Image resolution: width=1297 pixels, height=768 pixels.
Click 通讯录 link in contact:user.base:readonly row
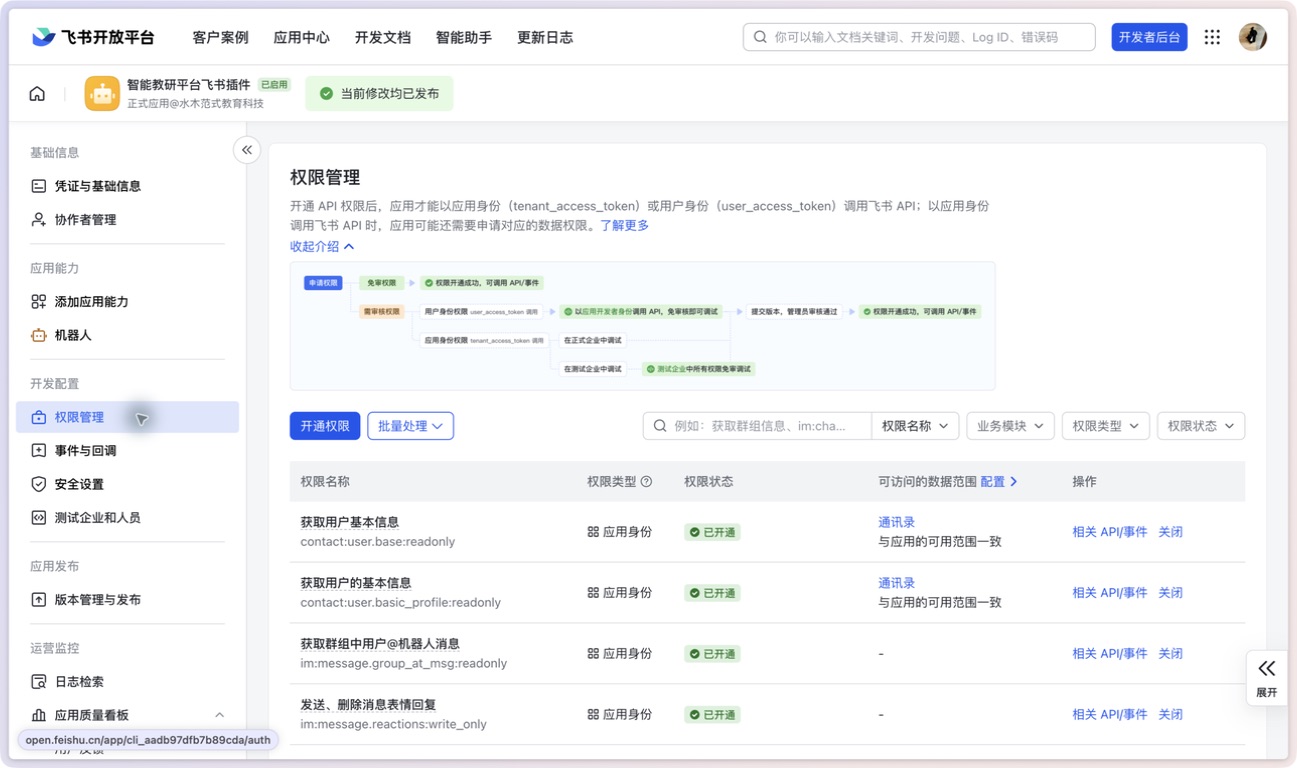(x=896, y=522)
